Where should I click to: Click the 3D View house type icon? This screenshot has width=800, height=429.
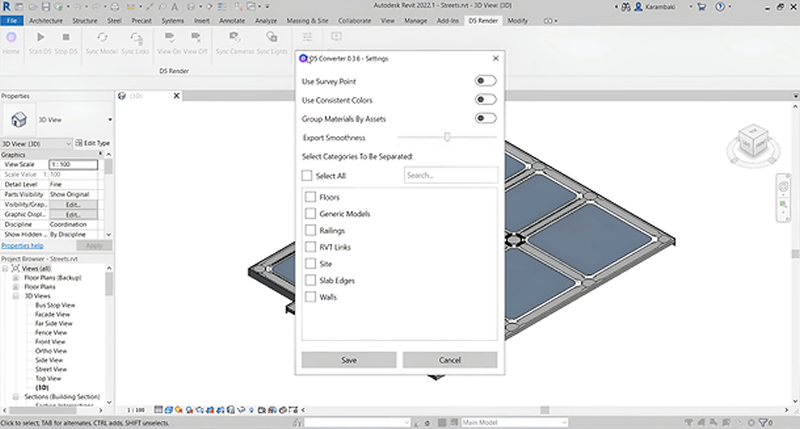coord(19,119)
